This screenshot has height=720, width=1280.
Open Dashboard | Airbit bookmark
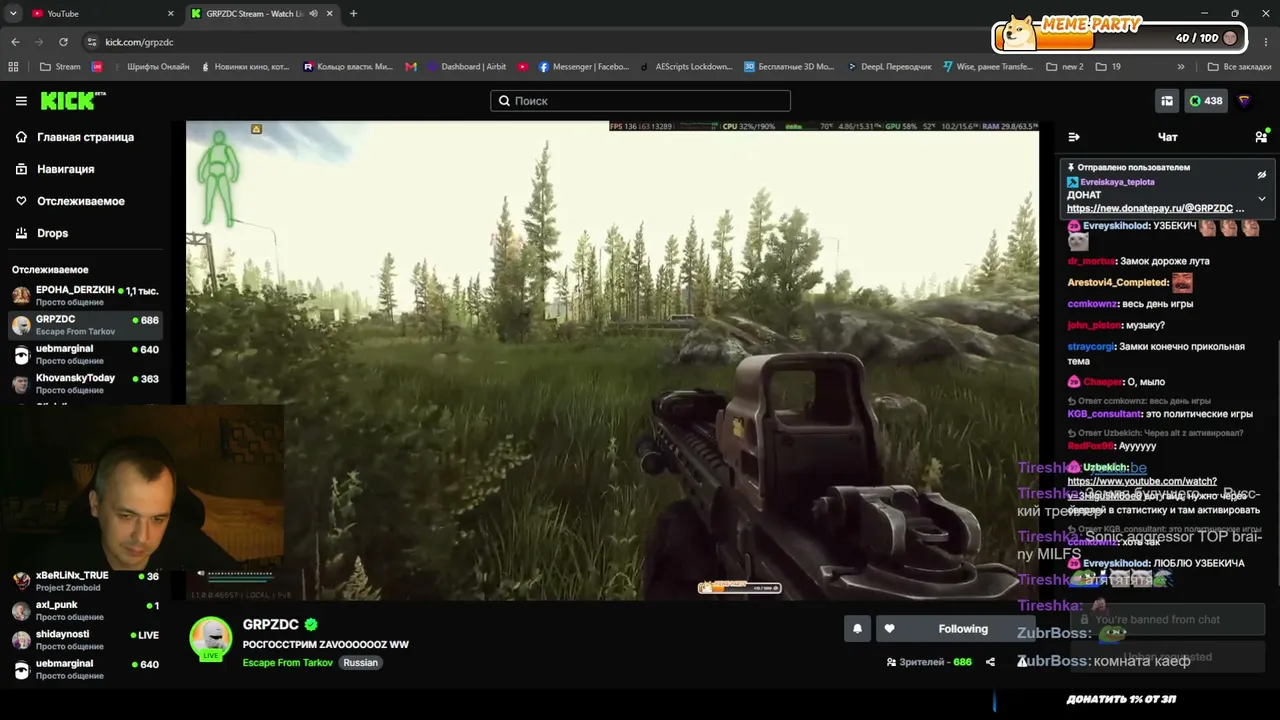466,67
